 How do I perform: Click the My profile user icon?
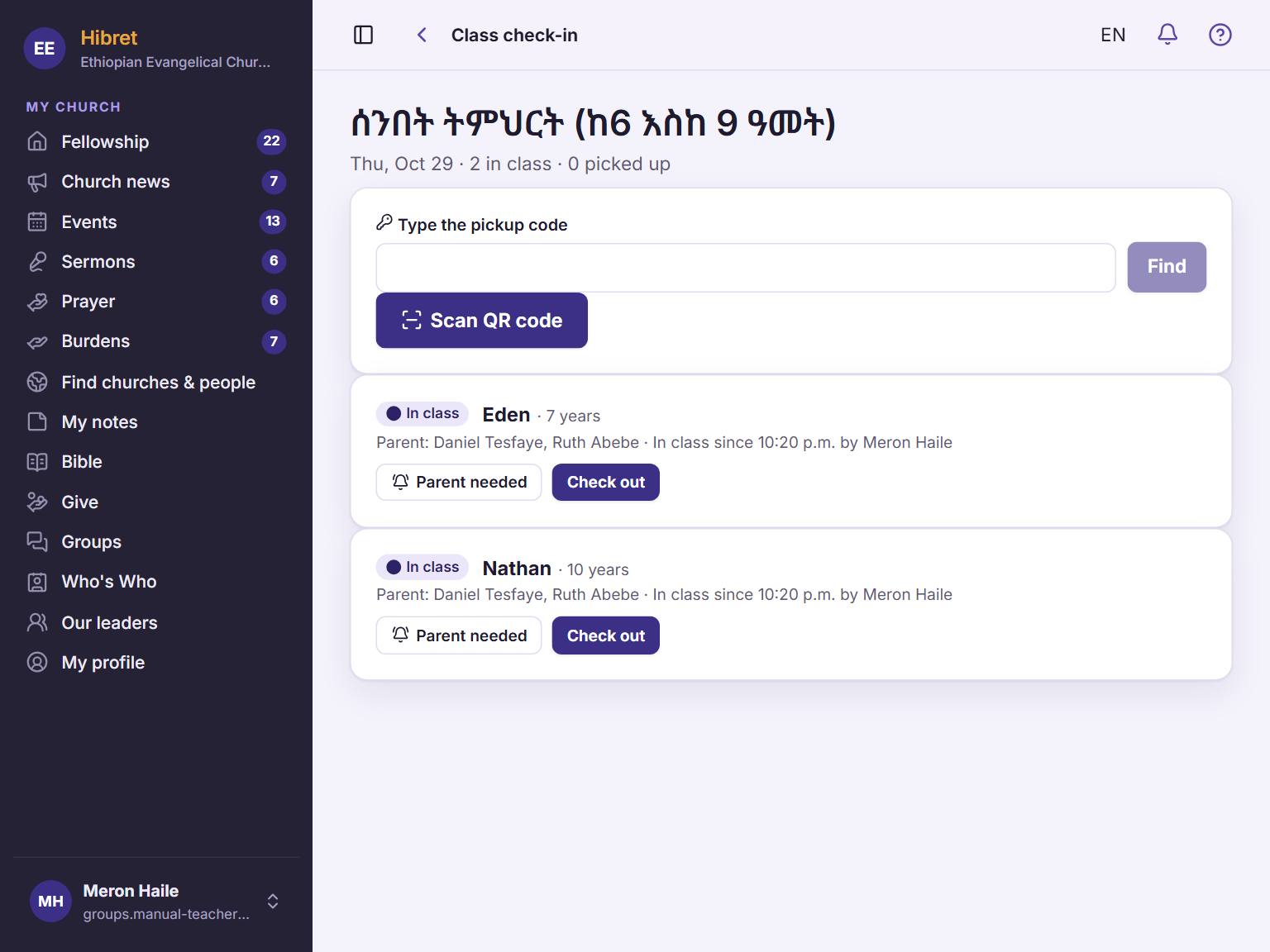[x=37, y=662]
